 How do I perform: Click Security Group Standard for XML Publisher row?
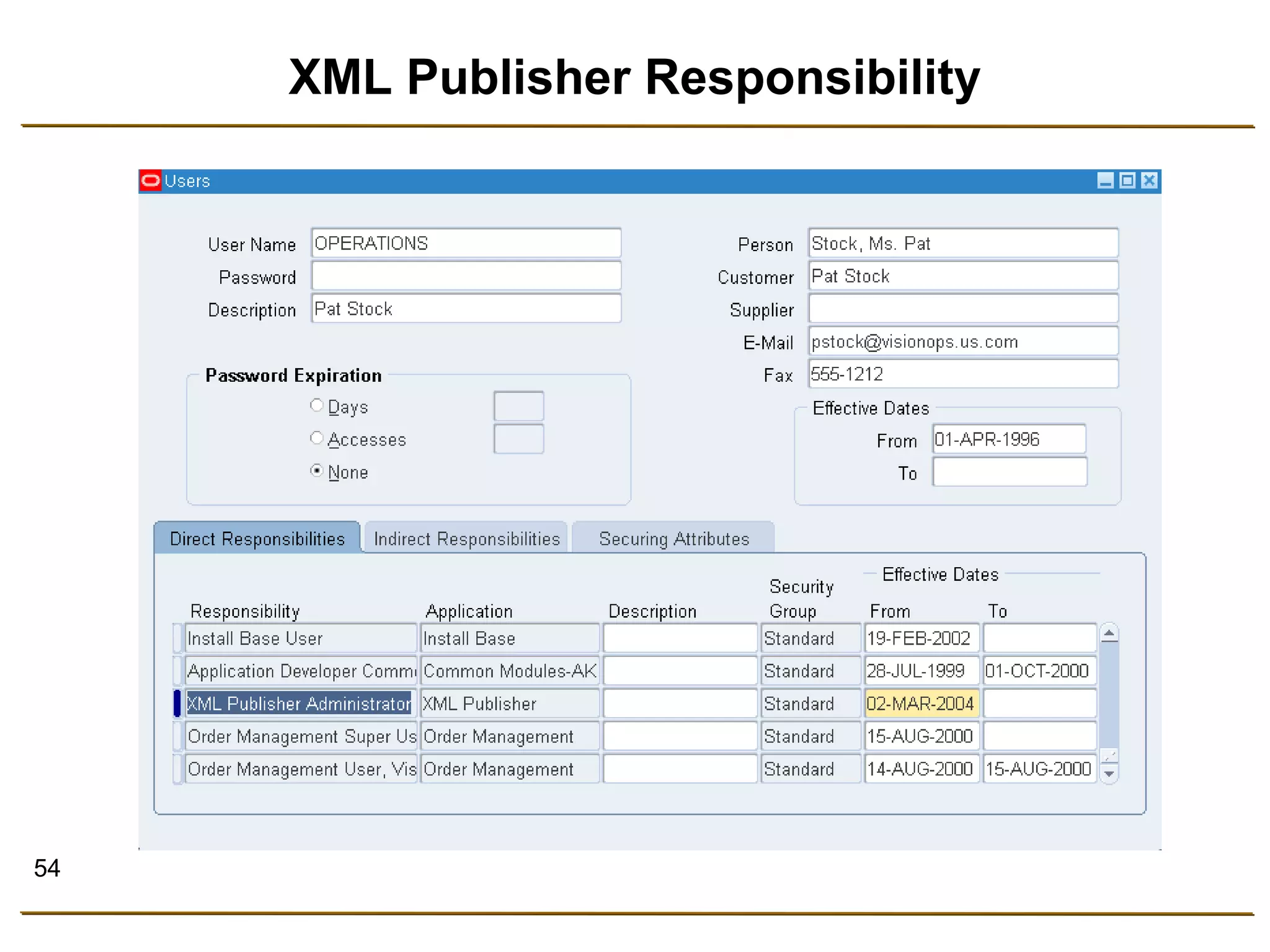(811, 704)
